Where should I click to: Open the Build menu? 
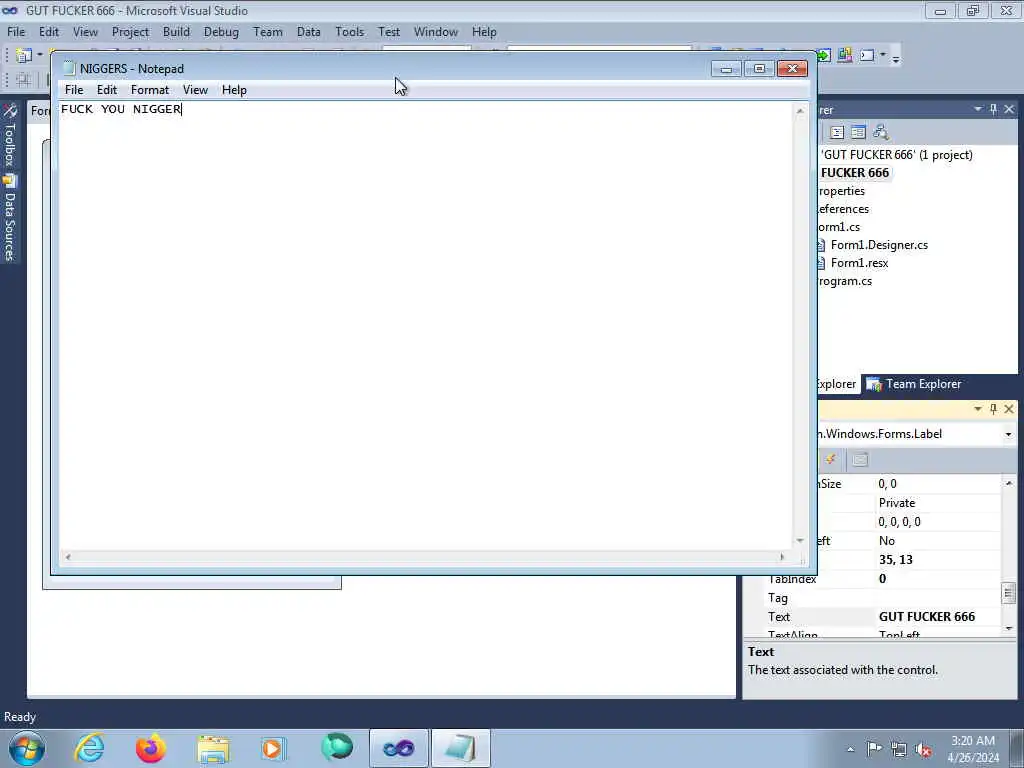176,32
